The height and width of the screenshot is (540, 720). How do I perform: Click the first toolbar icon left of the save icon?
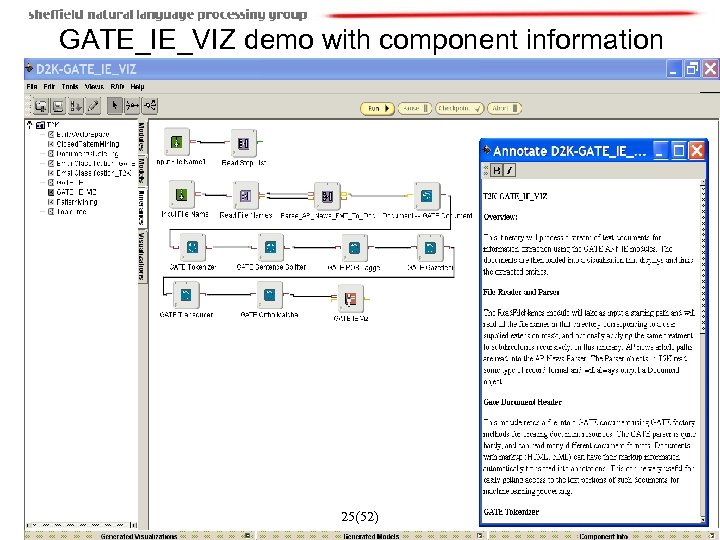click(x=40, y=106)
